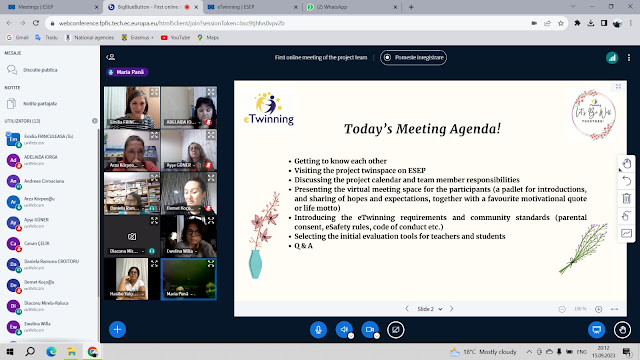This screenshot has height=360, width=640.
Task: Click the browser address bar
Action: pos(286,23)
